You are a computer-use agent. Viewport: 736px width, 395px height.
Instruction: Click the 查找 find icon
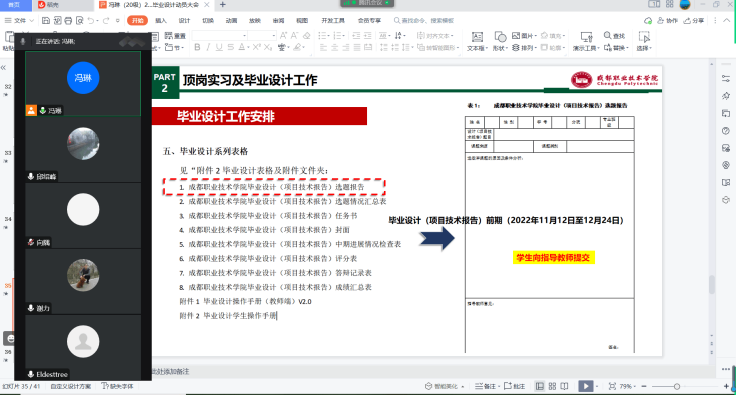pos(614,36)
